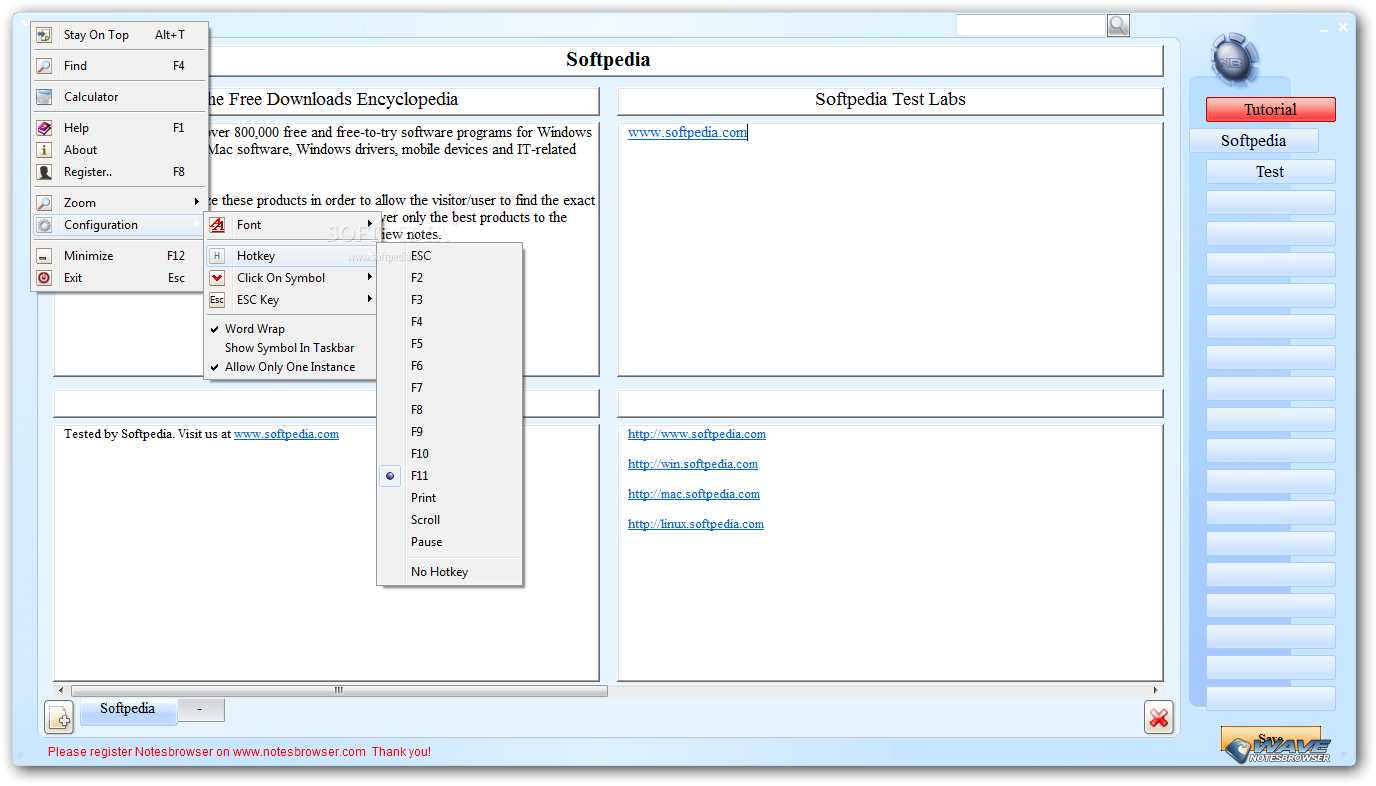This screenshot has height=786, width=1376.
Task: Click the red X delete icon
Action: 1159,717
